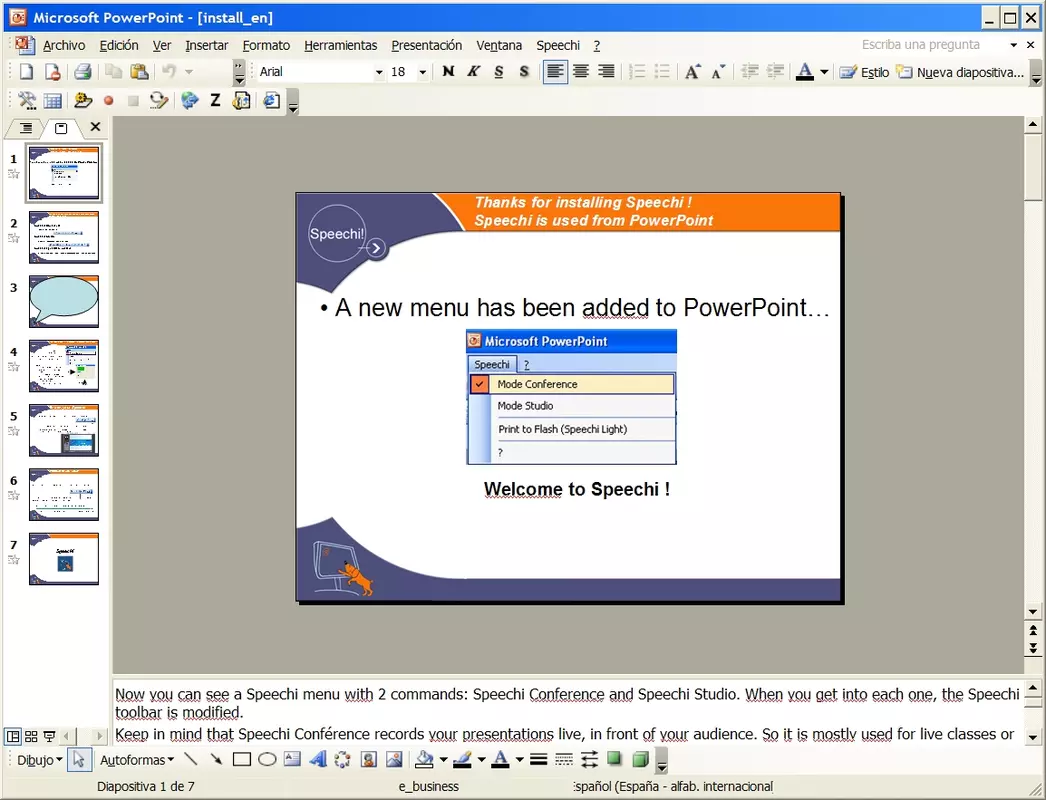Open the Archivo menu

(64, 45)
